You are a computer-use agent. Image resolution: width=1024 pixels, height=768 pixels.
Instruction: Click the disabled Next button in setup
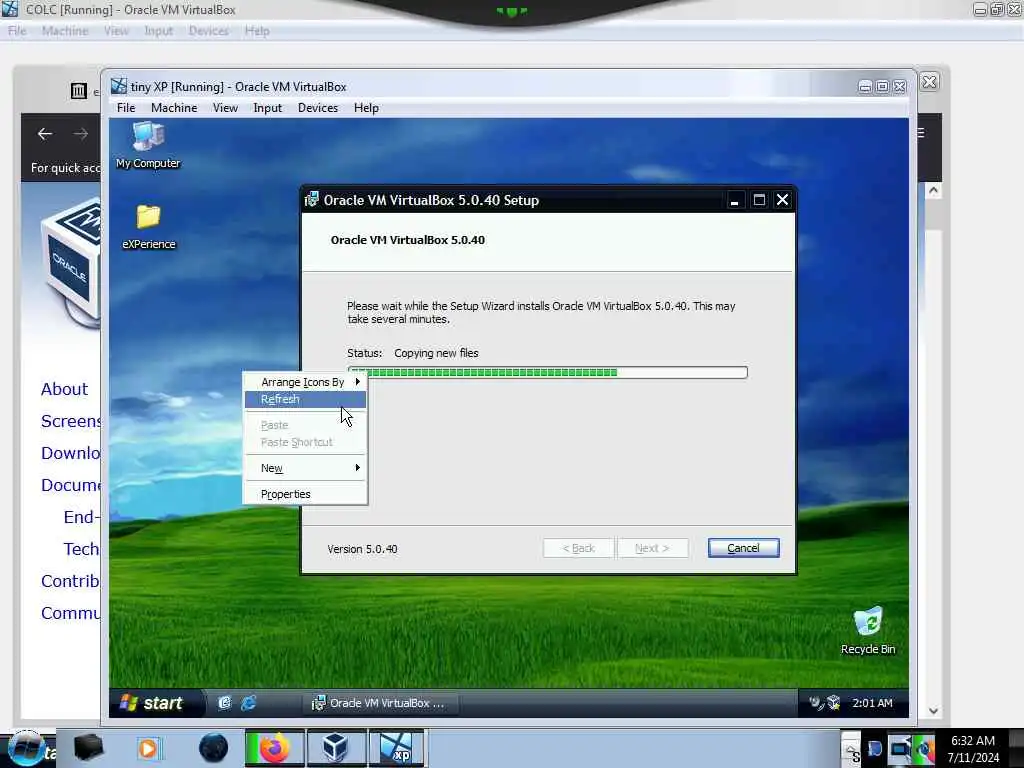[x=652, y=548]
